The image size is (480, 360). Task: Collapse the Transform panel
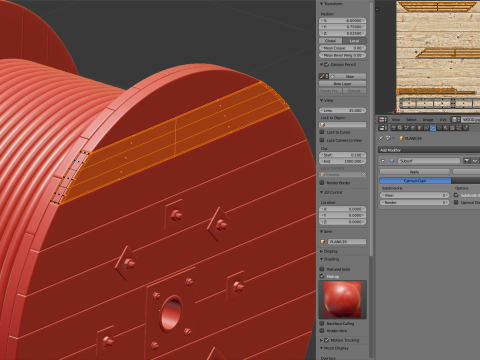[x=322, y=4]
